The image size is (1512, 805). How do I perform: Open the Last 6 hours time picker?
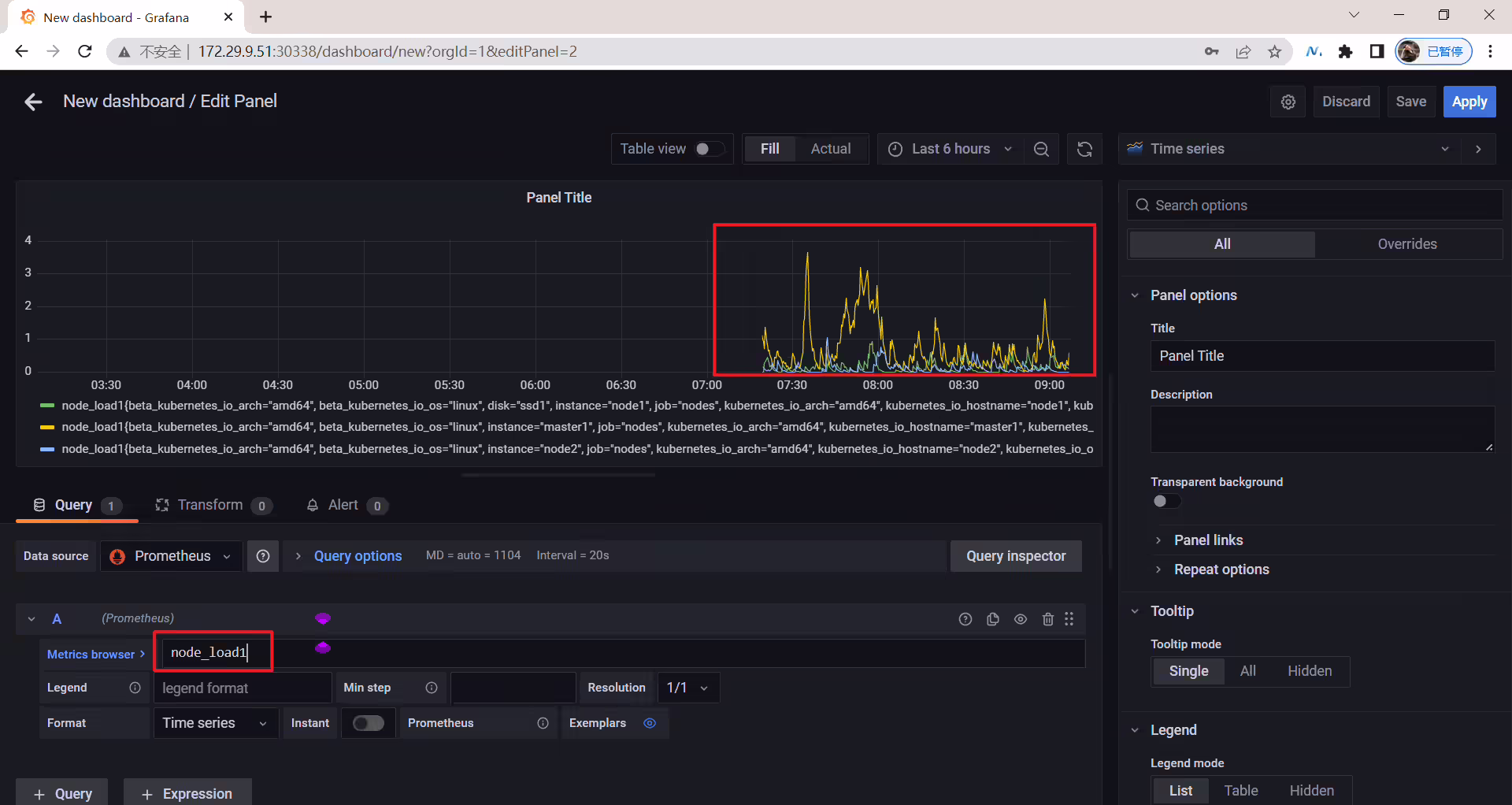coord(951,149)
